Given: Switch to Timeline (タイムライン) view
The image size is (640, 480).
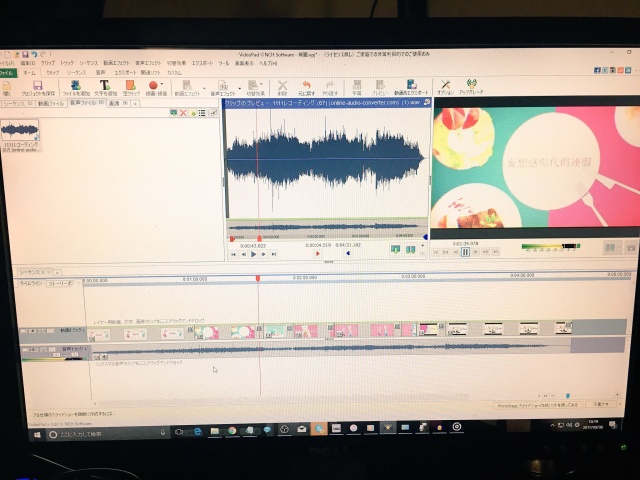Looking at the screenshot, I should pyautogui.click(x=31, y=283).
